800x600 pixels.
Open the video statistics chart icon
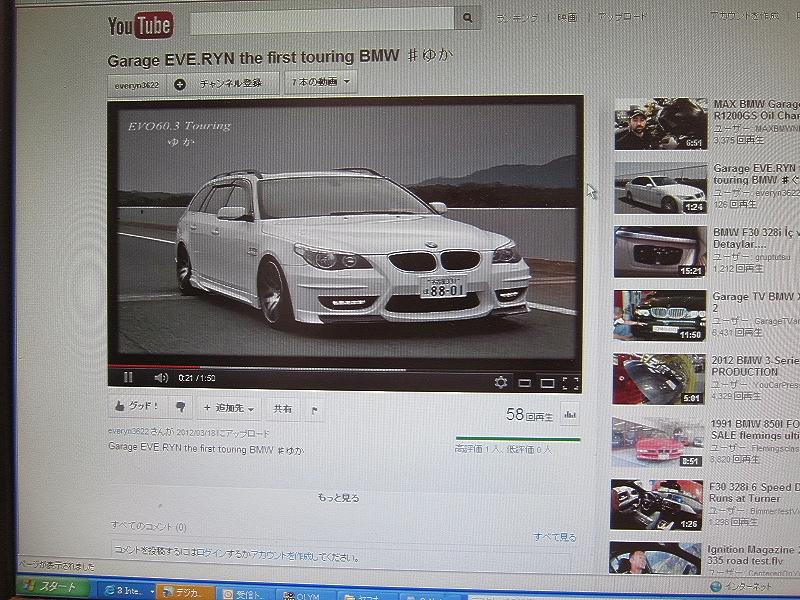pos(570,415)
